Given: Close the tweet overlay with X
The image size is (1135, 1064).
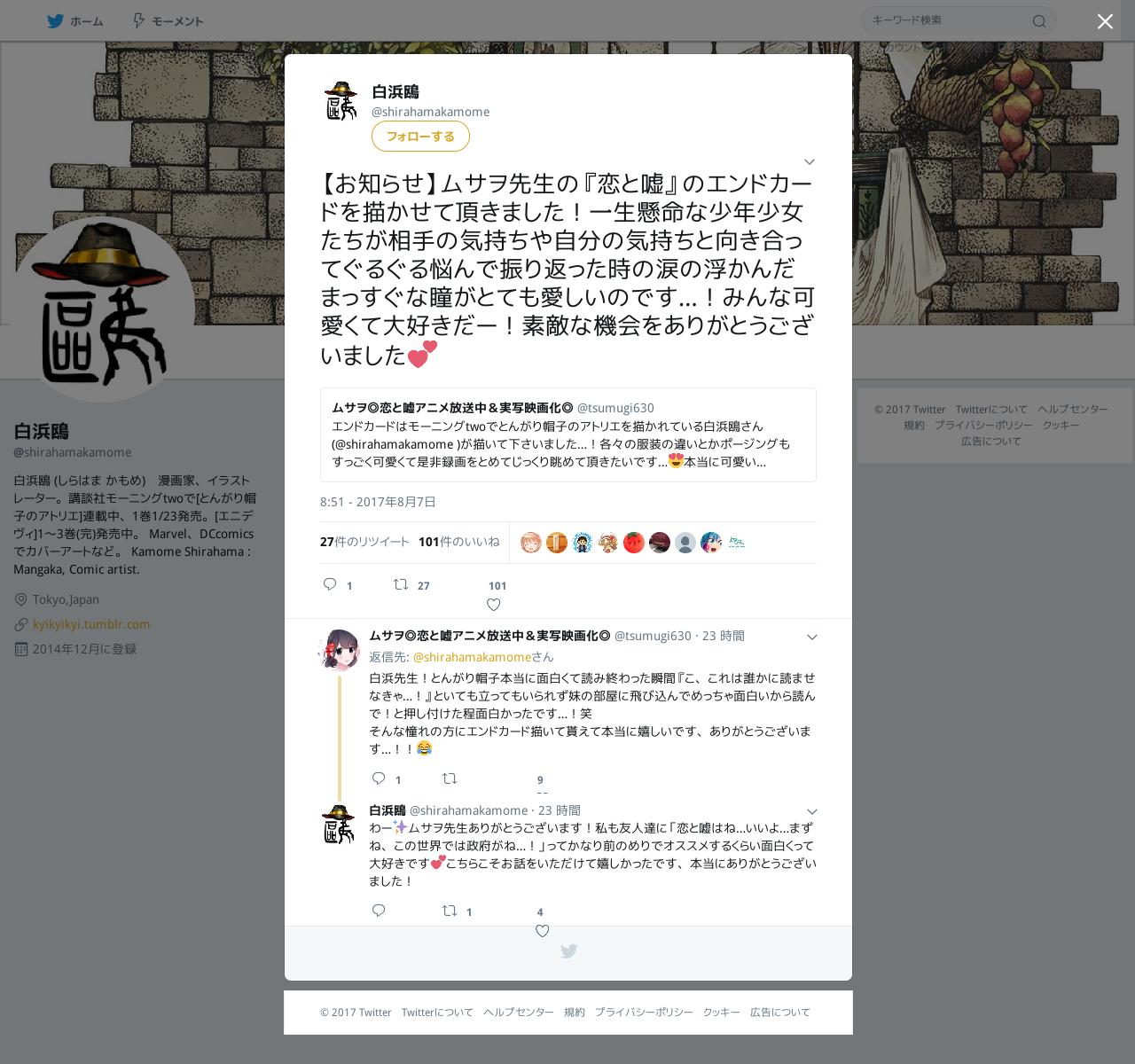Looking at the screenshot, I should pos(1105,21).
